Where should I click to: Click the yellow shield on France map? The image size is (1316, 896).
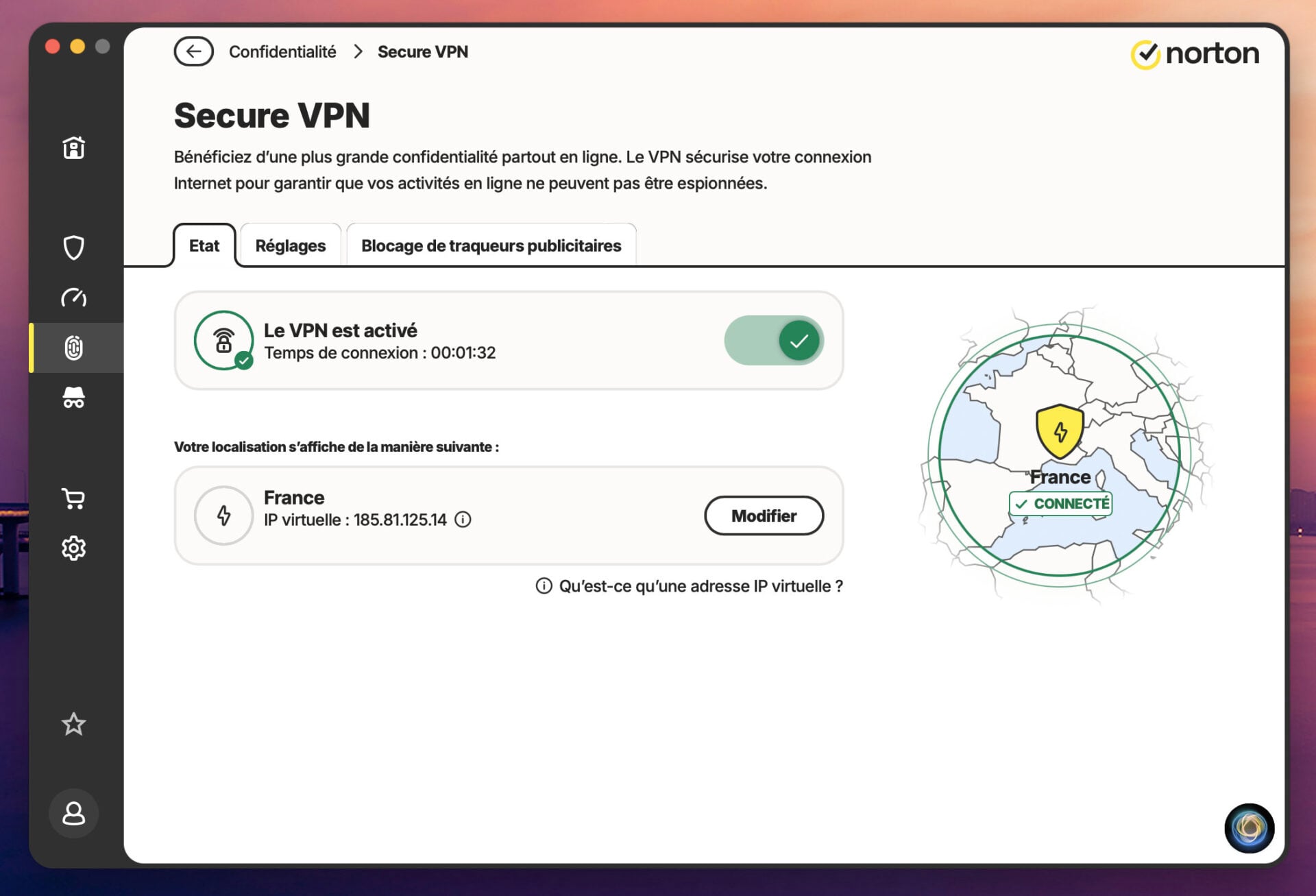click(x=1060, y=431)
